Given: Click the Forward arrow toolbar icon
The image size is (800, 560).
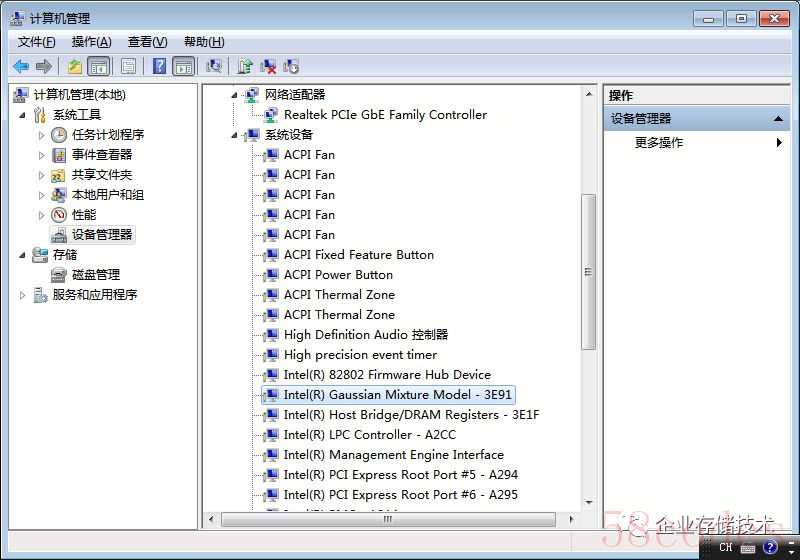Looking at the screenshot, I should (44, 66).
